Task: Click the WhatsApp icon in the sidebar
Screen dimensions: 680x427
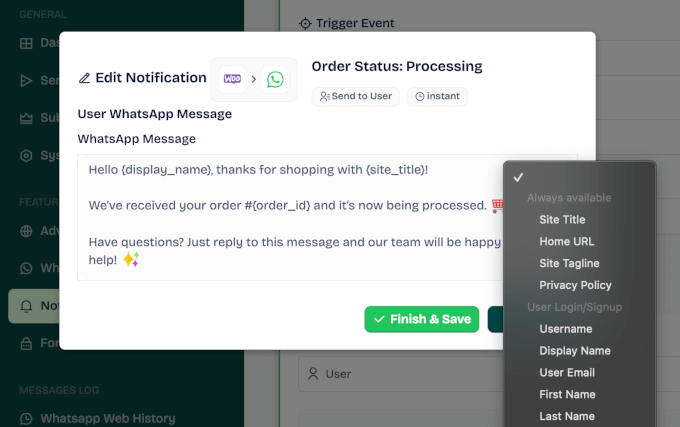Action: coord(26,268)
